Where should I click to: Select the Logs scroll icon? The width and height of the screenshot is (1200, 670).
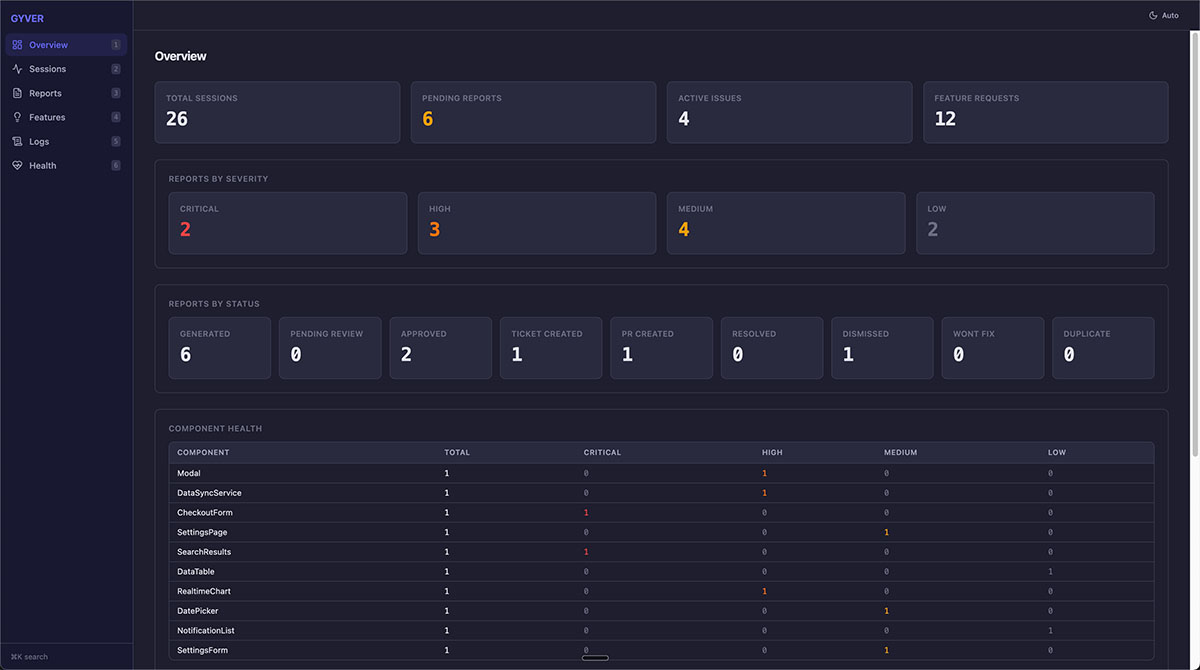click(x=16, y=141)
